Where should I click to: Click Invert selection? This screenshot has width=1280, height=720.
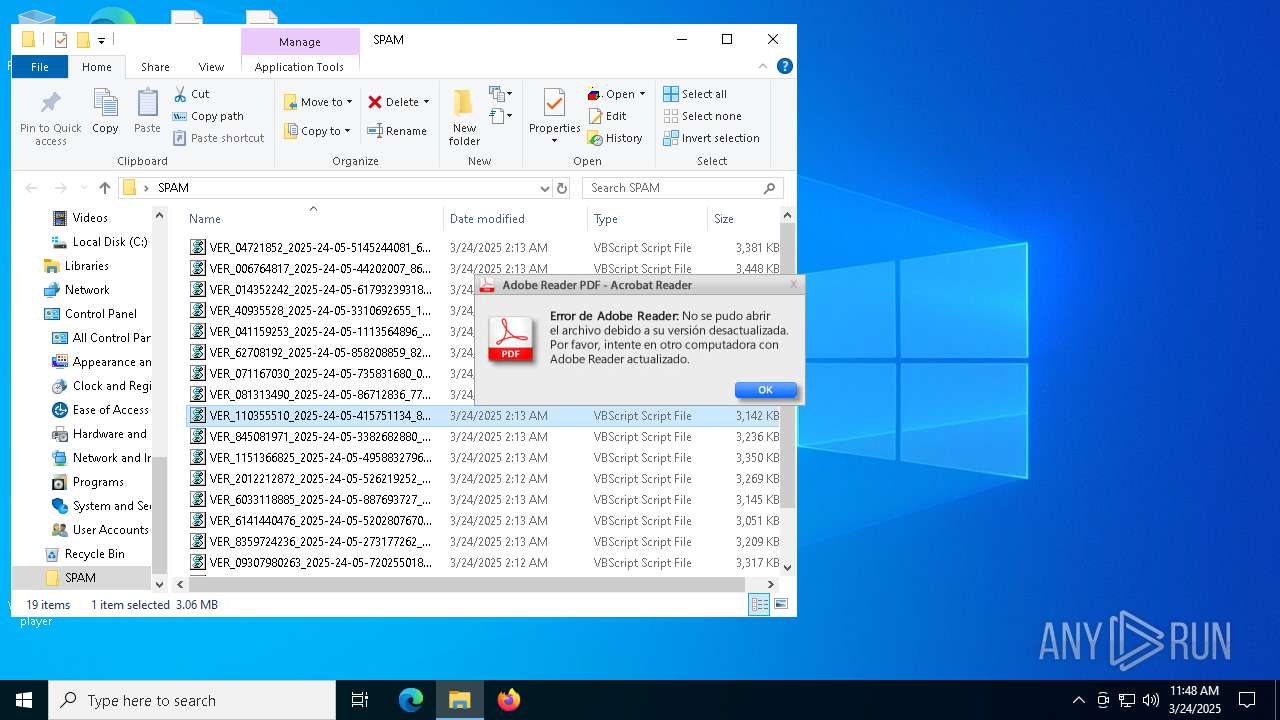[711, 138]
